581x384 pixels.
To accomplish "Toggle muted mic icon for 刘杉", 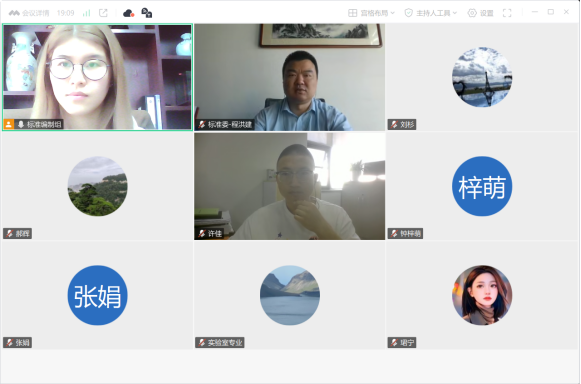I will [394, 125].
